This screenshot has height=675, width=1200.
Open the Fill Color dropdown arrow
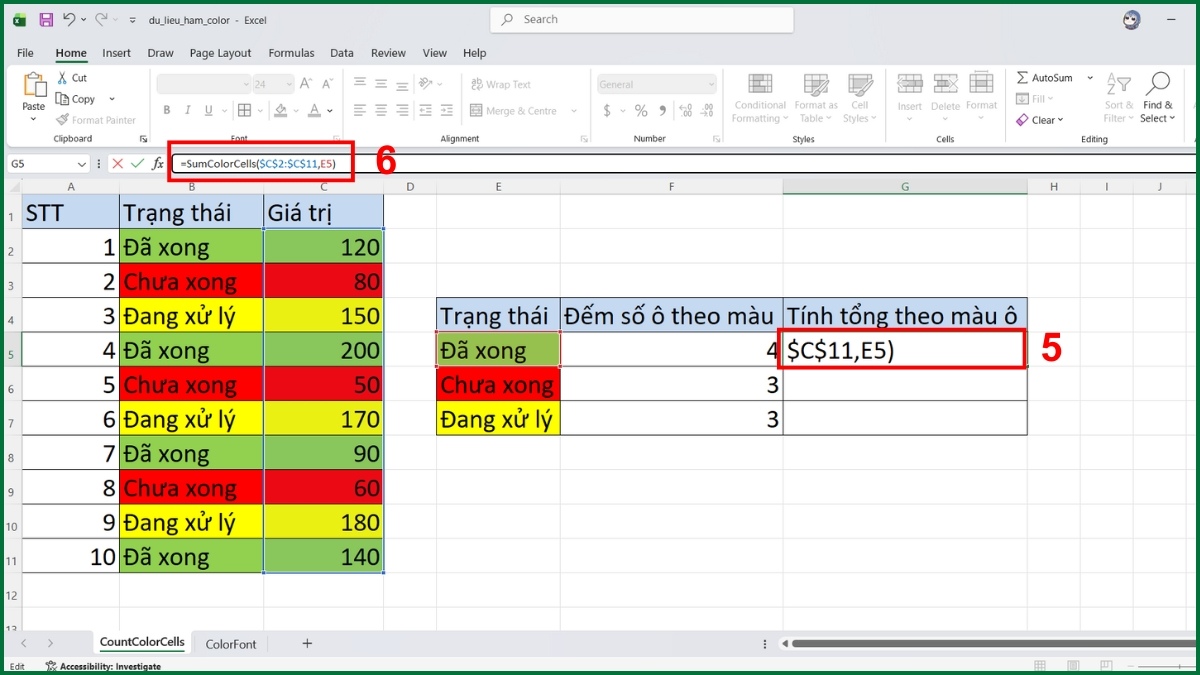tap(297, 111)
